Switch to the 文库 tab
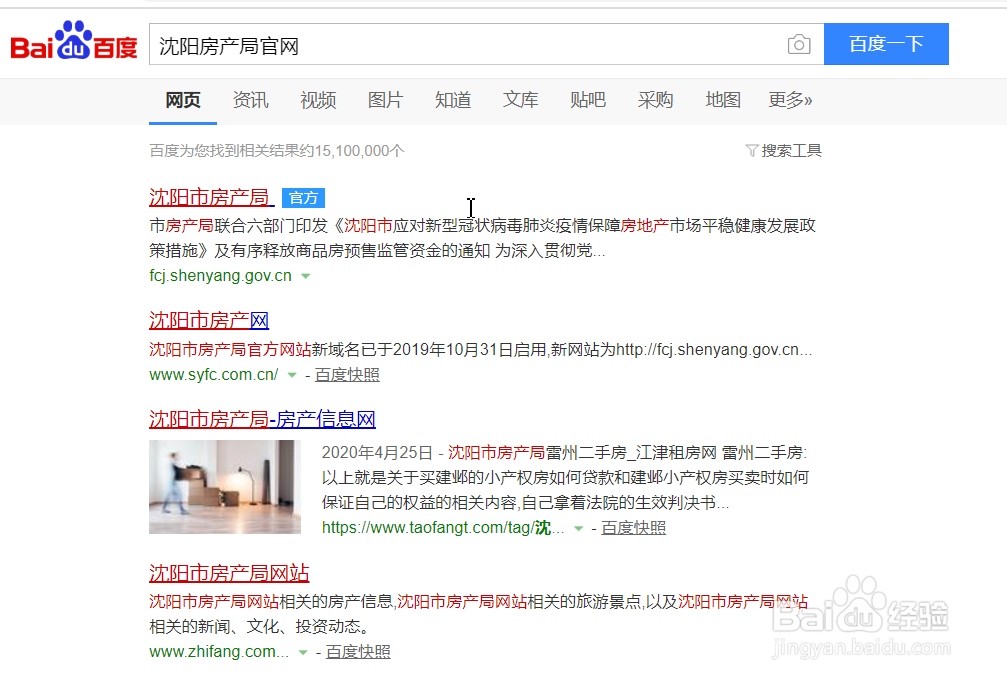The height and width of the screenshot is (682, 1007). click(520, 100)
